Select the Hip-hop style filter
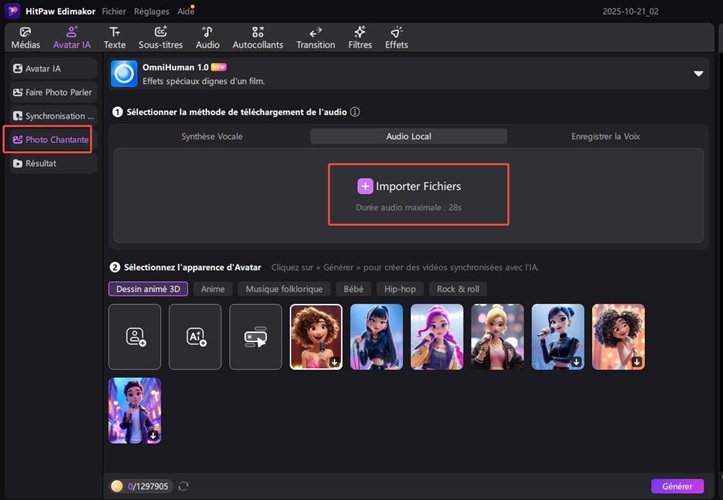 (x=400, y=289)
